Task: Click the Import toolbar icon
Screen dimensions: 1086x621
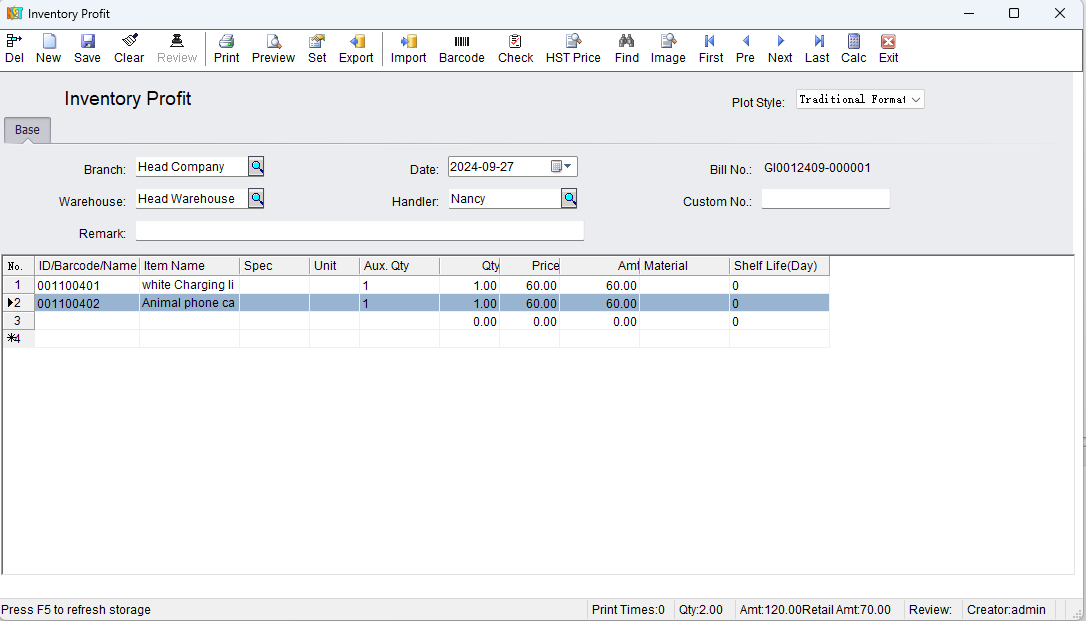Action: tap(408, 48)
